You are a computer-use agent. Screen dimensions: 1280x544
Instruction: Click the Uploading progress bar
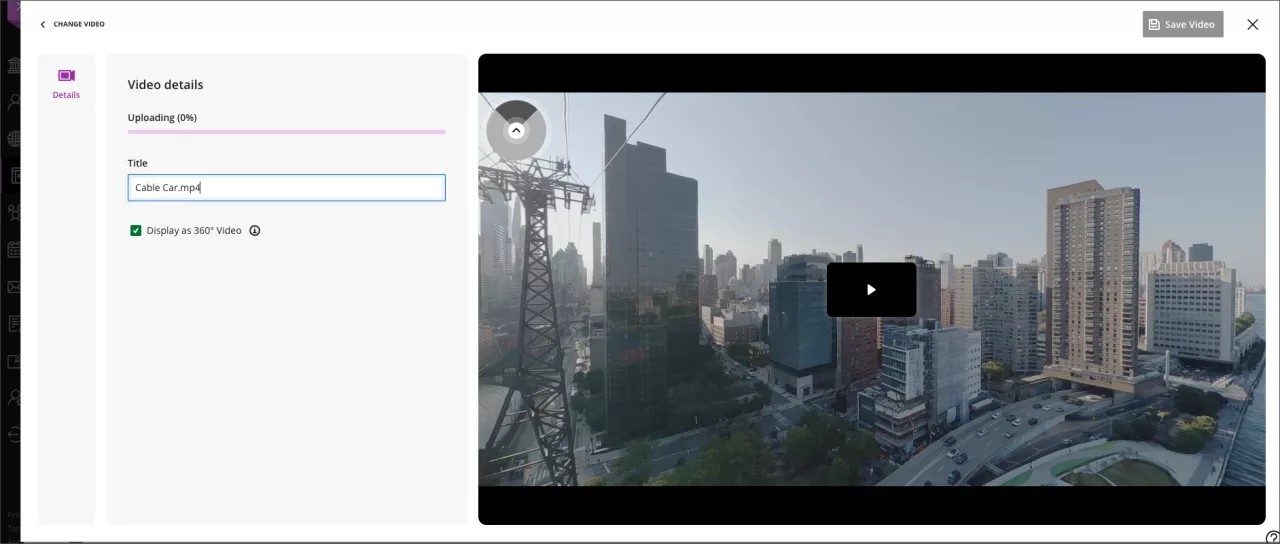[x=286, y=131]
